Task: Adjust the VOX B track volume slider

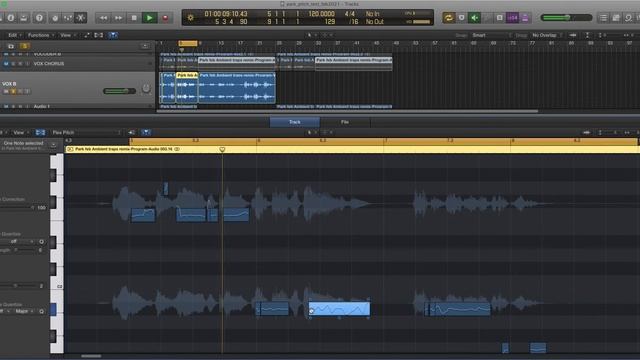Action: pyautogui.click(x=119, y=91)
